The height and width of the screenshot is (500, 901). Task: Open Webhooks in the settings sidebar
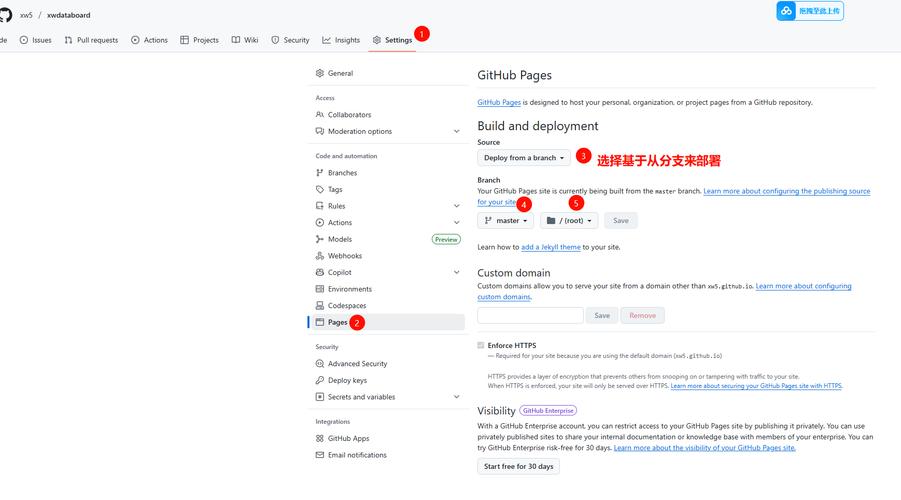tap(345, 256)
